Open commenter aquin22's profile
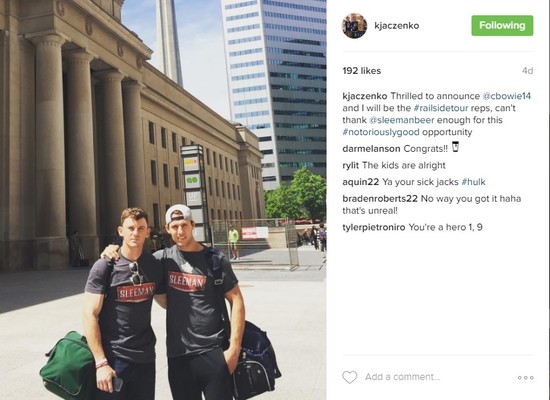This screenshot has height=400, width=550. tap(361, 182)
